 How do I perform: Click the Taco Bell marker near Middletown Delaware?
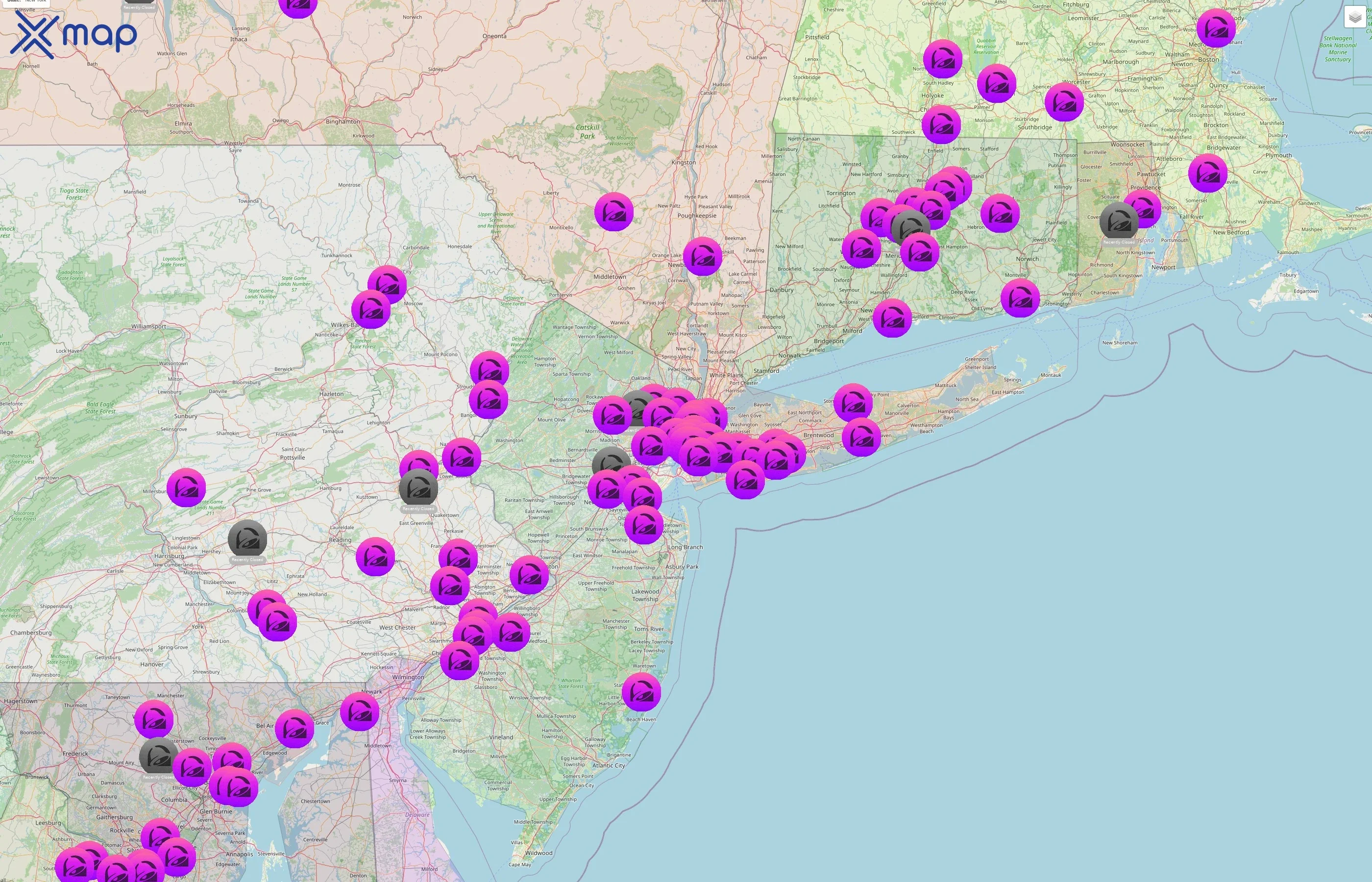360,712
